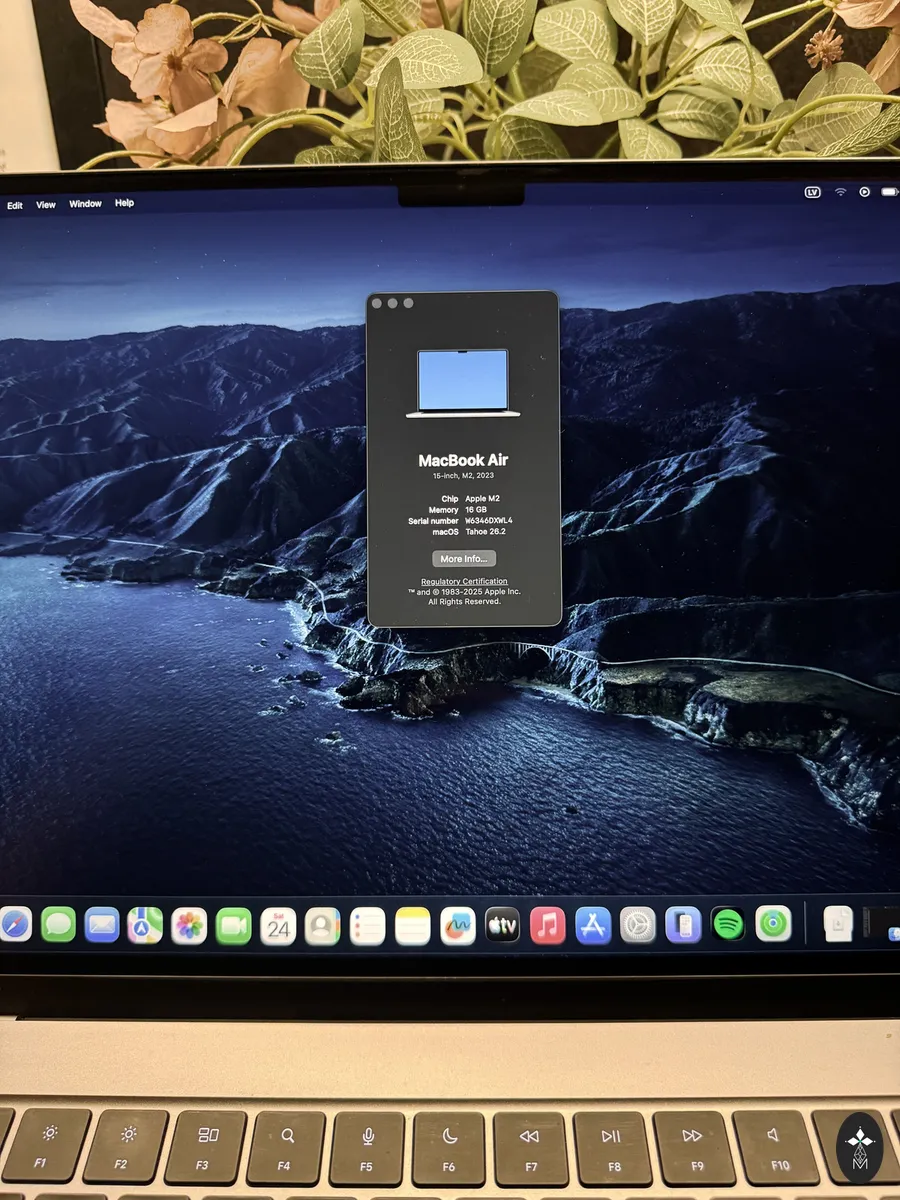Launch Contacts from the Dock
900x1200 pixels.
coord(322,926)
